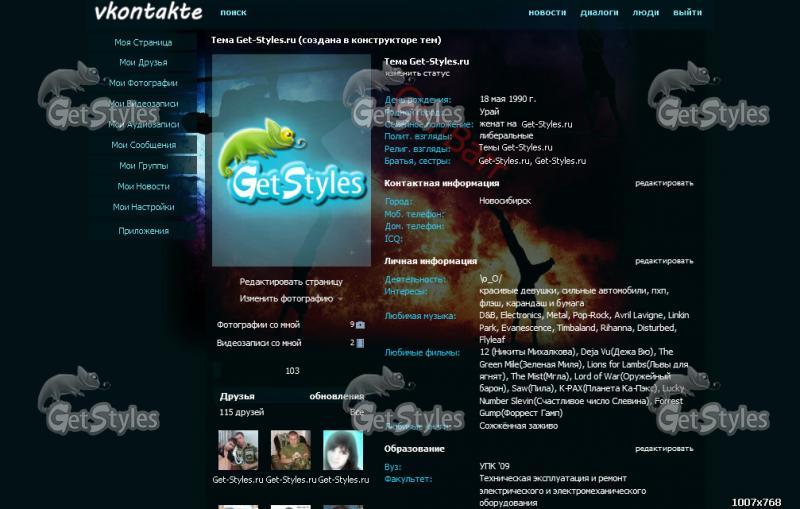This screenshot has width=800, height=509.
Task: Open Мои Аудиозаписи in sidebar
Action: (x=143, y=124)
